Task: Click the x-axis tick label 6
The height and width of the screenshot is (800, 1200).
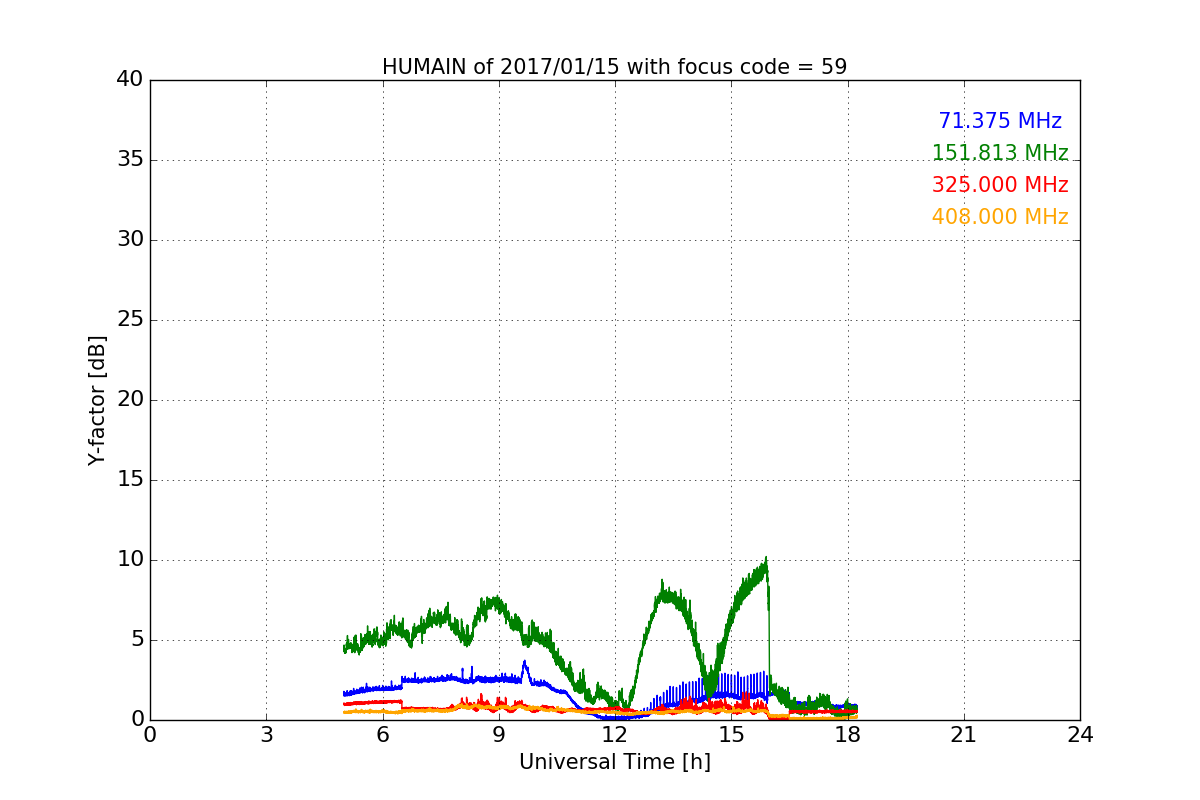Action: coord(382,735)
